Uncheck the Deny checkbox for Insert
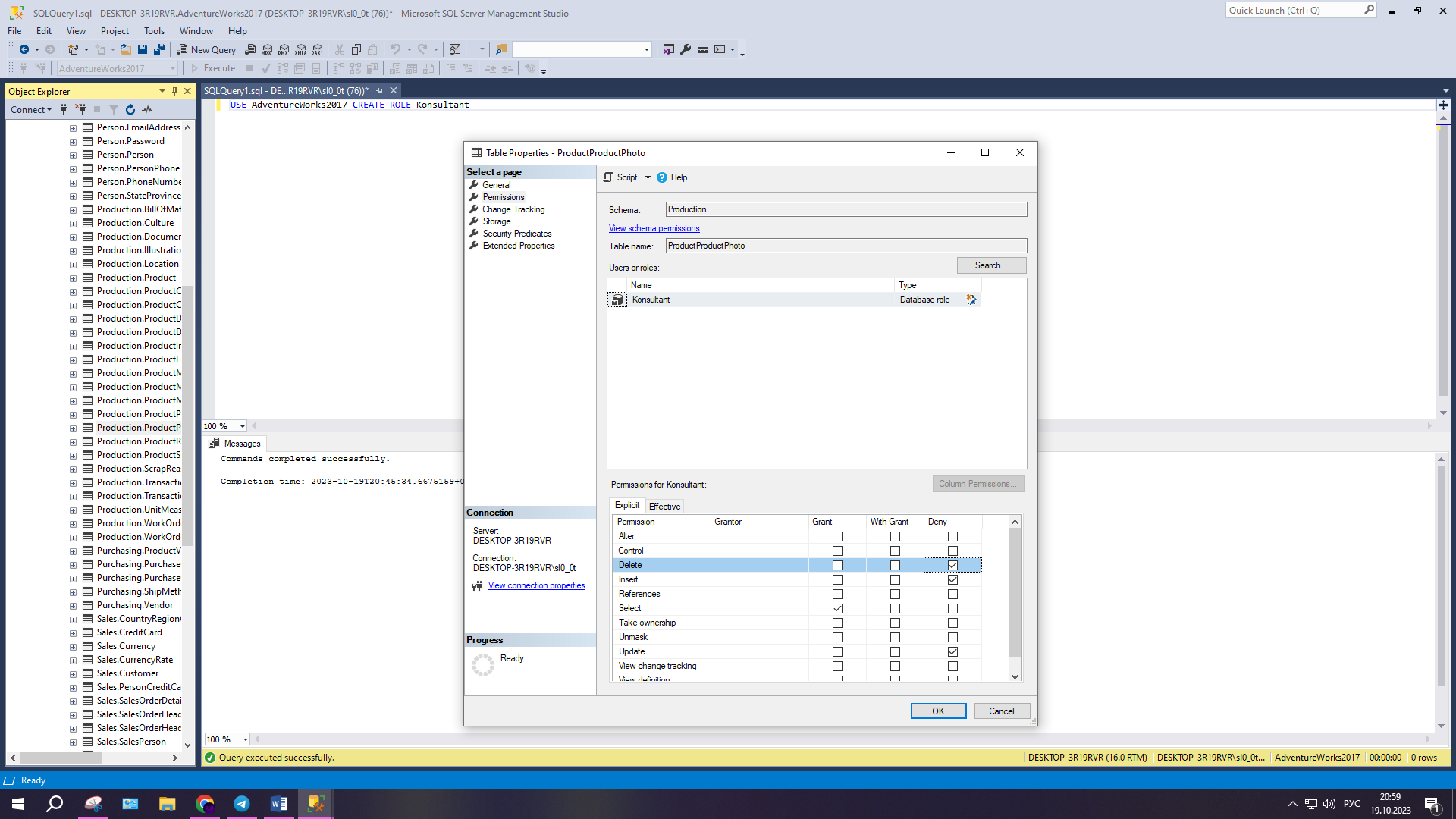This screenshot has width=1456, height=819. (x=952, y=579)
